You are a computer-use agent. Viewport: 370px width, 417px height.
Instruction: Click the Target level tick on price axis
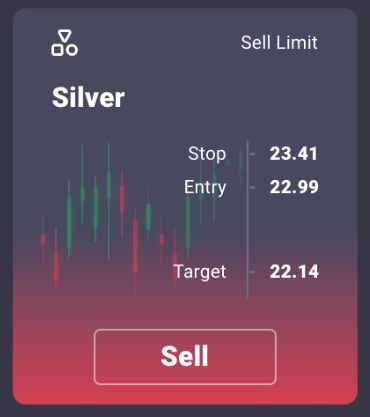coord(252,272)
